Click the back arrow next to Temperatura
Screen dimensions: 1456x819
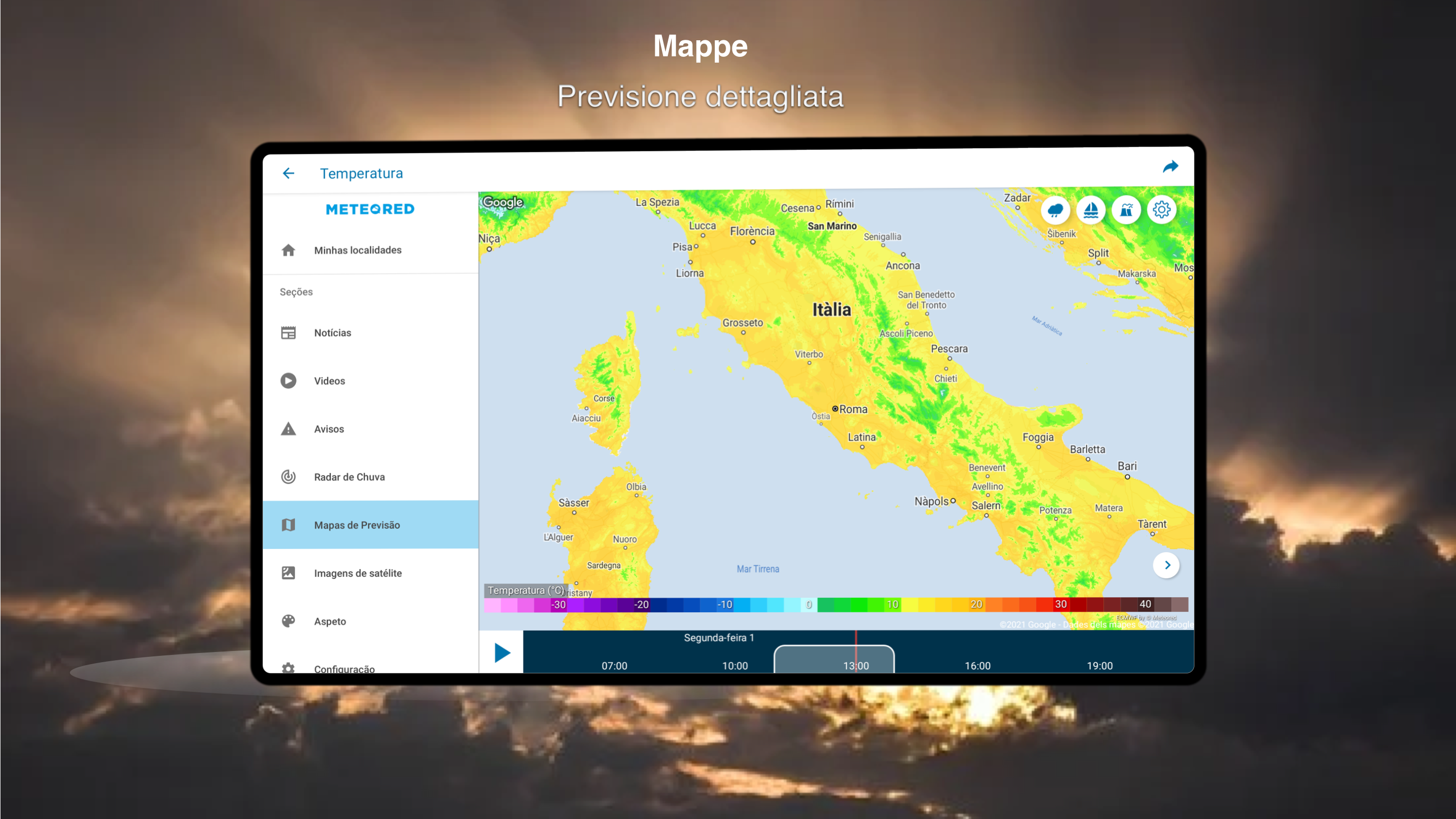(x=288, y=173)
